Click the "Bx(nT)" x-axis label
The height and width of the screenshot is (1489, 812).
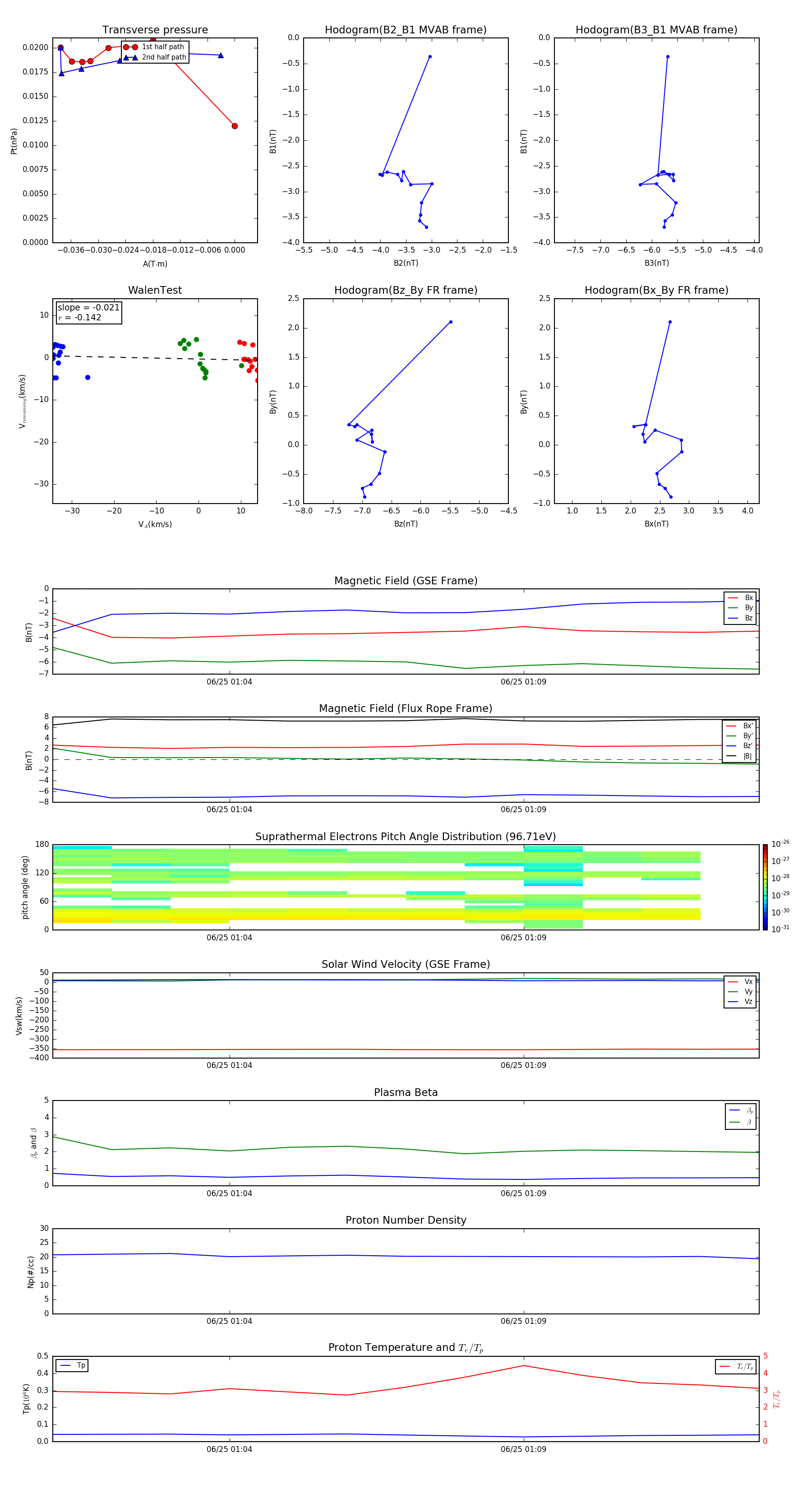[656, 524]
